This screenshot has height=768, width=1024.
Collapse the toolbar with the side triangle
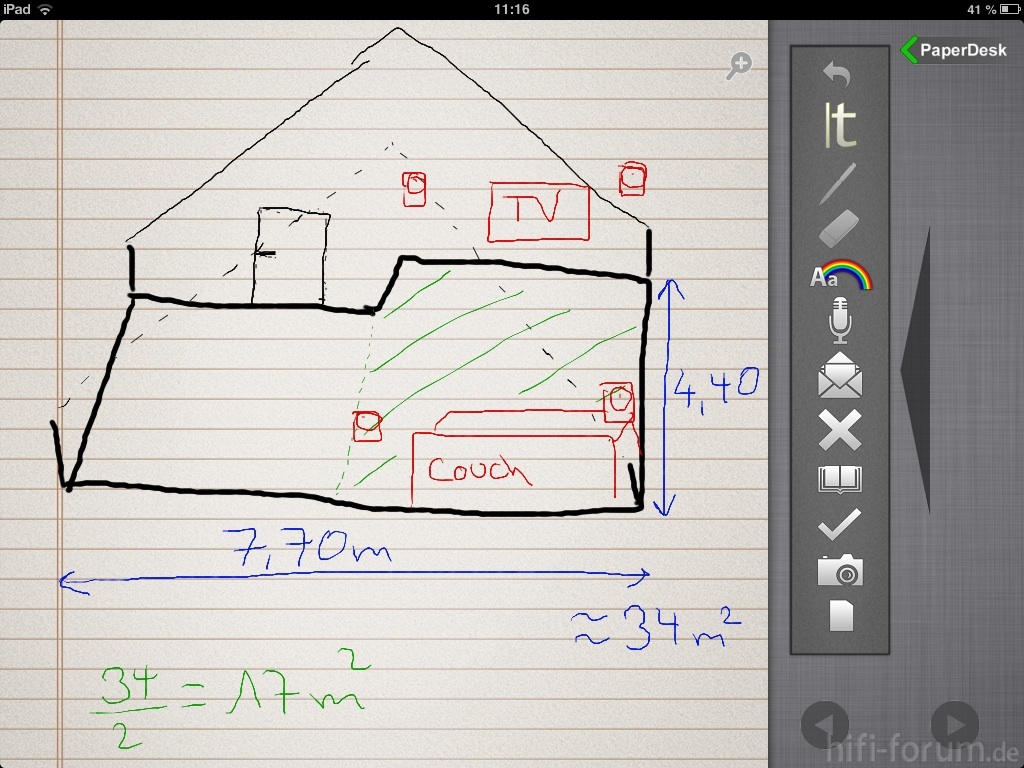tap(916, 370)
